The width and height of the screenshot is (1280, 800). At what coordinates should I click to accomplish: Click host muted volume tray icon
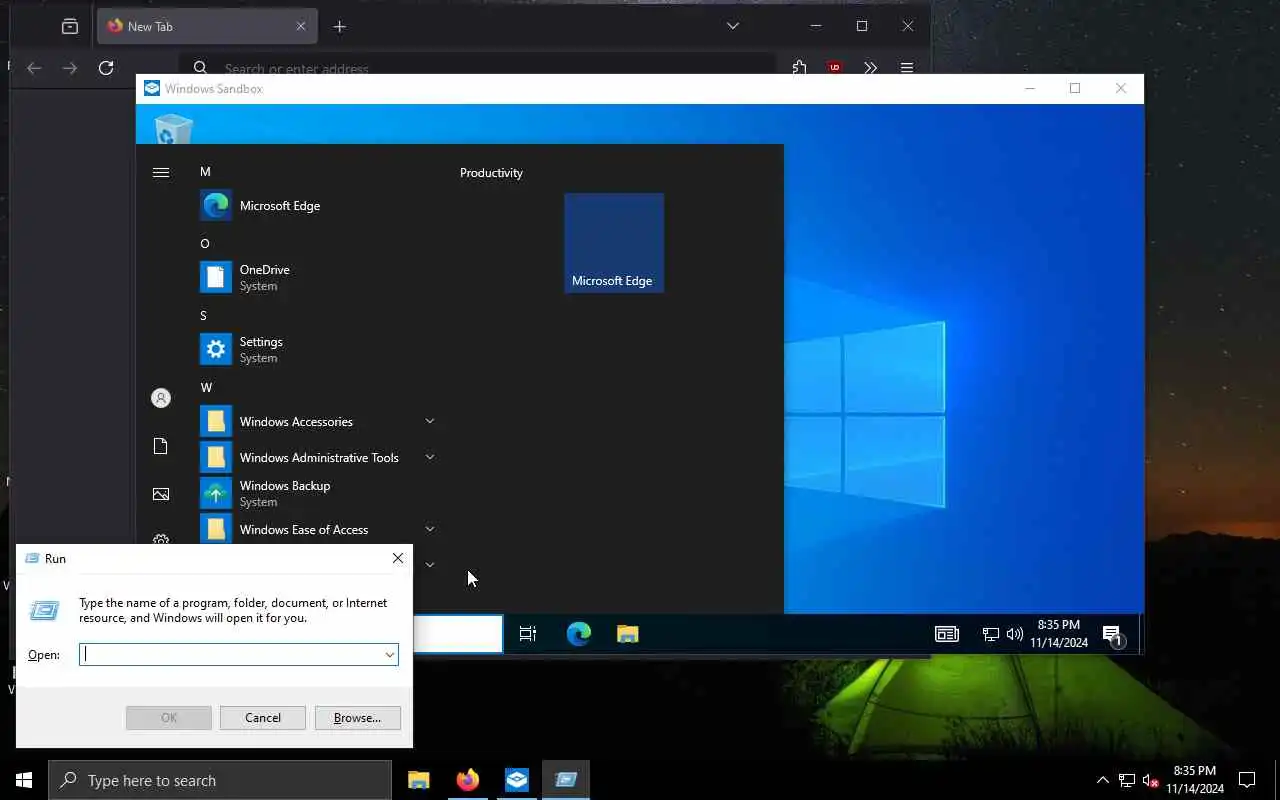1150,780
